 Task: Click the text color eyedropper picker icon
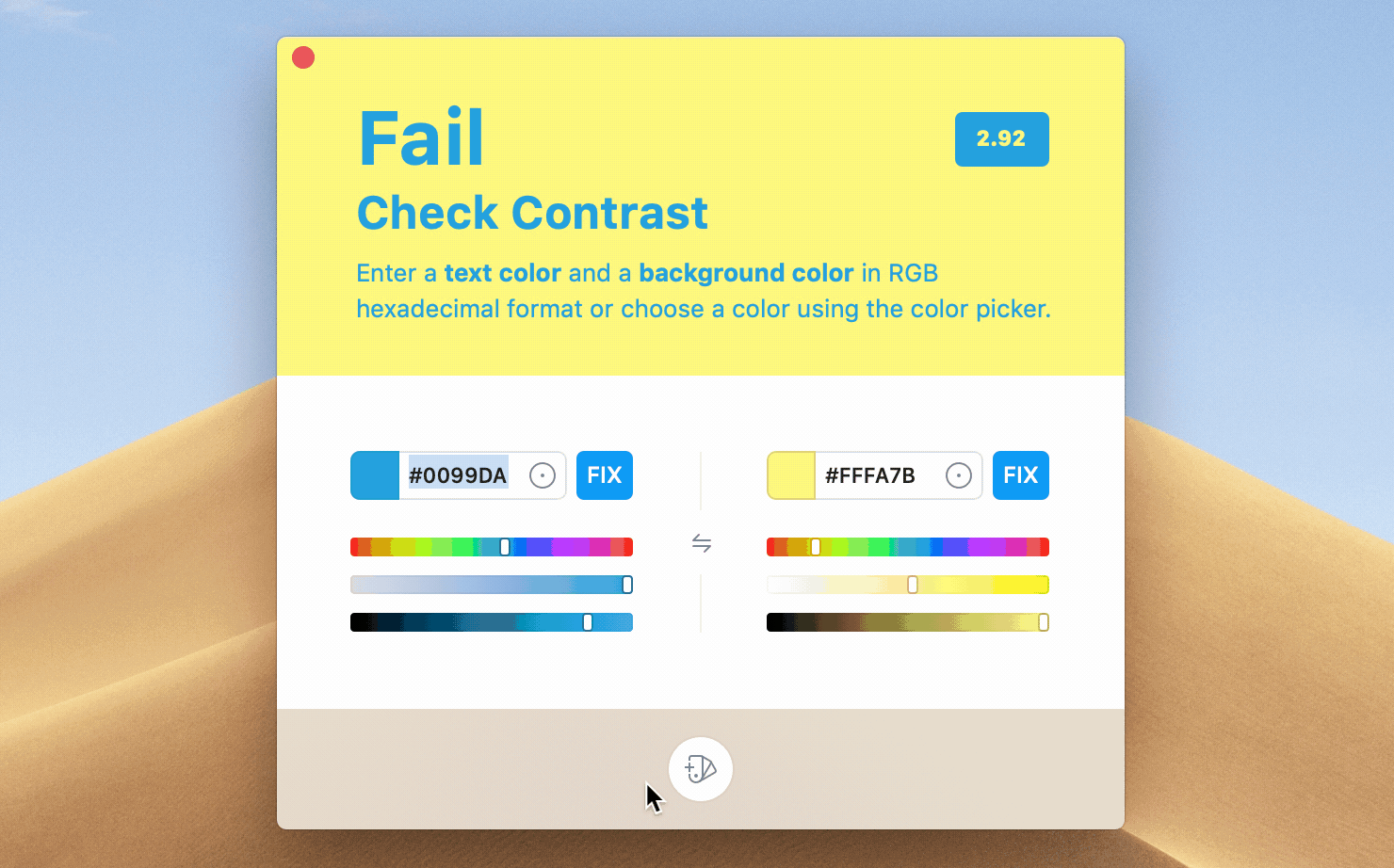[x=543, y=475]
